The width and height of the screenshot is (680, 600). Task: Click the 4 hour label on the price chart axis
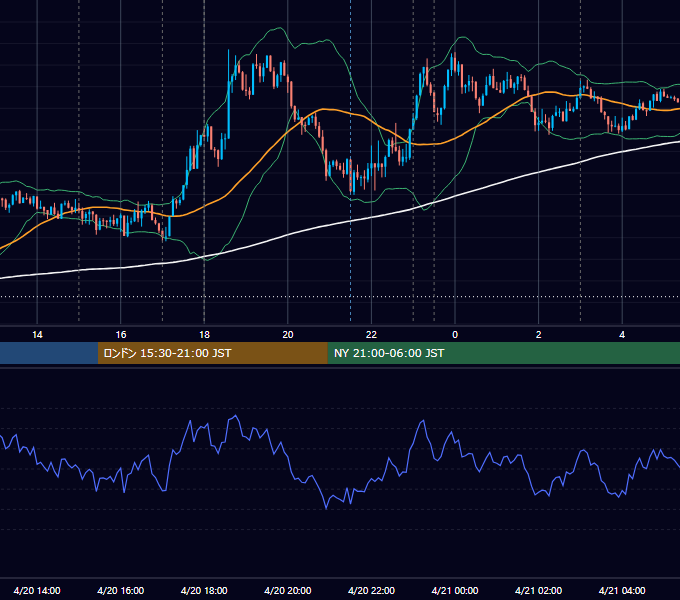(x=622, y=335)
